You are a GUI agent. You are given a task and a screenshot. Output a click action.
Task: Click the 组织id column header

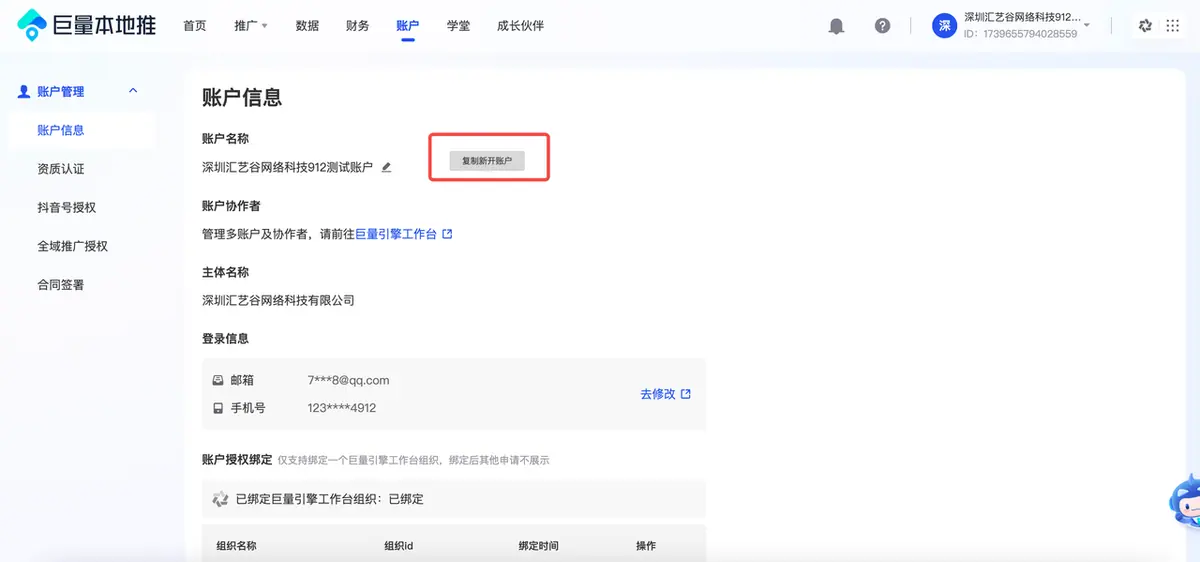(x=398, y=546)
